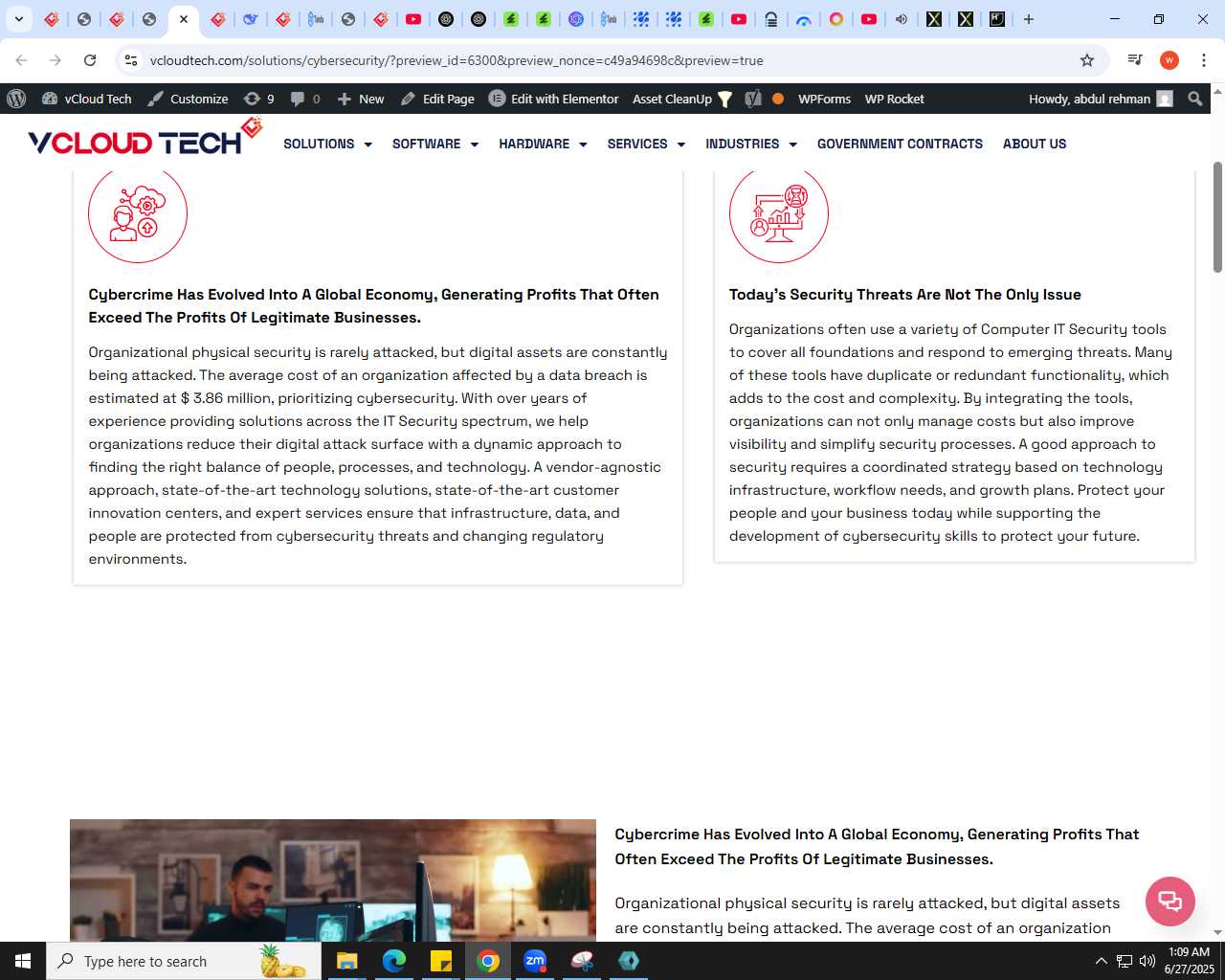This screenshot has width=1225, height=980.
Task: Open WP Rocket menu in admin bar
Action: tap(894, 99)
